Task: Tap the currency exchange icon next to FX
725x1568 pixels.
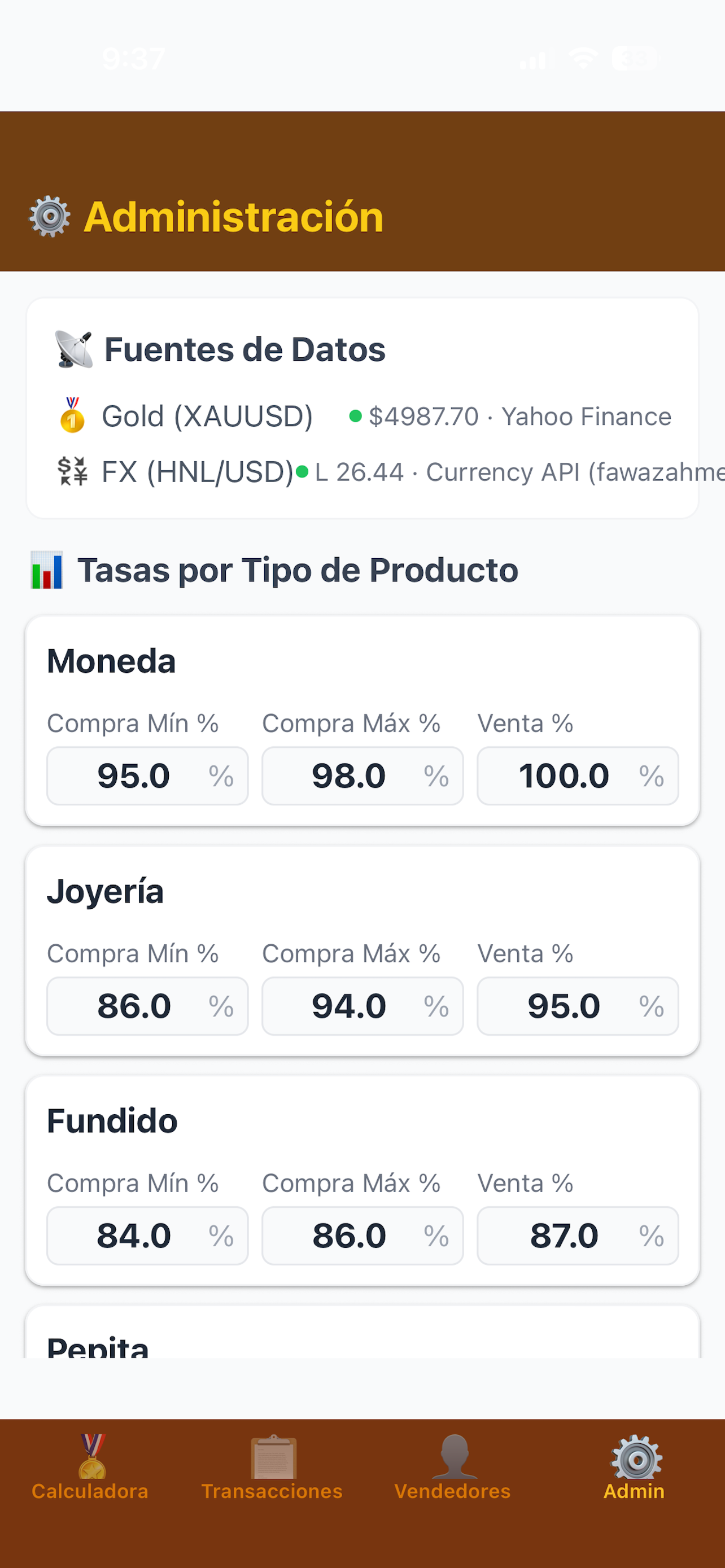Action: tap(72, 472)
